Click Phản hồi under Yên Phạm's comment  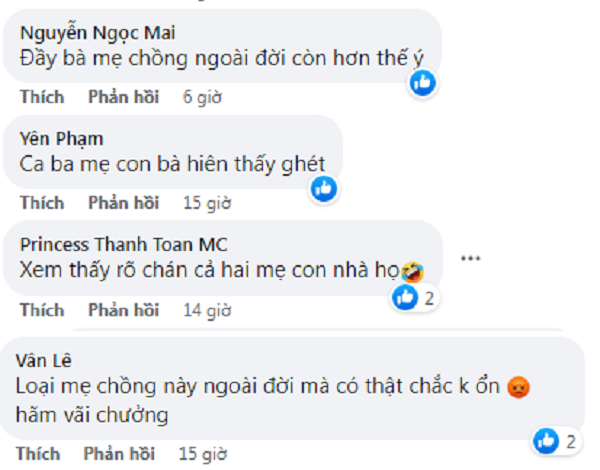(123, 203)
